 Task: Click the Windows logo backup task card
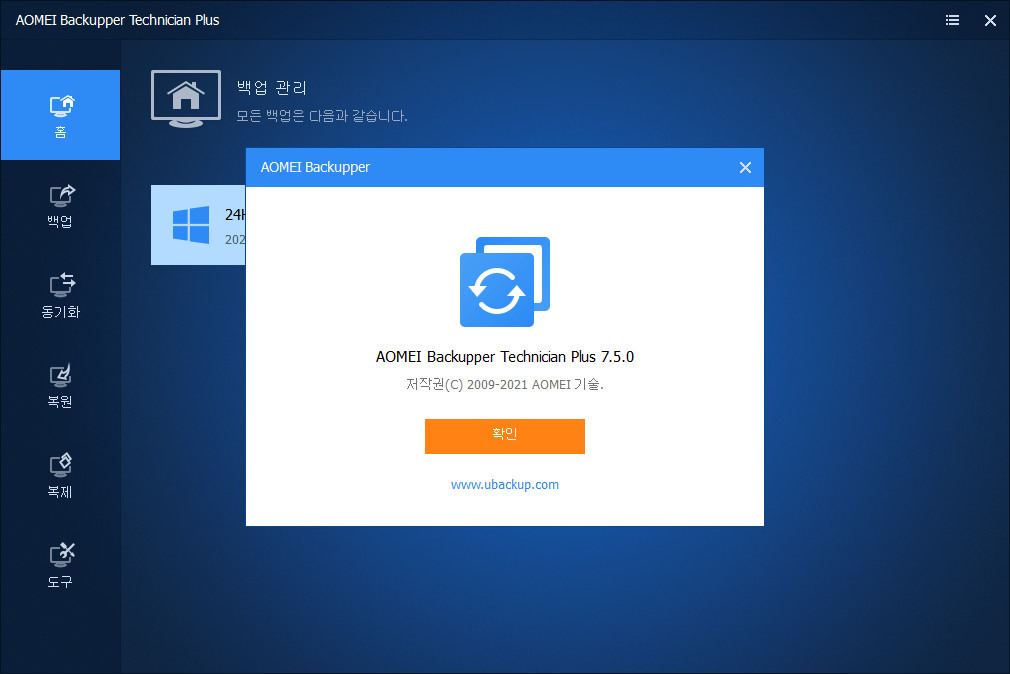pyautogui.click(x=198, y=225)
